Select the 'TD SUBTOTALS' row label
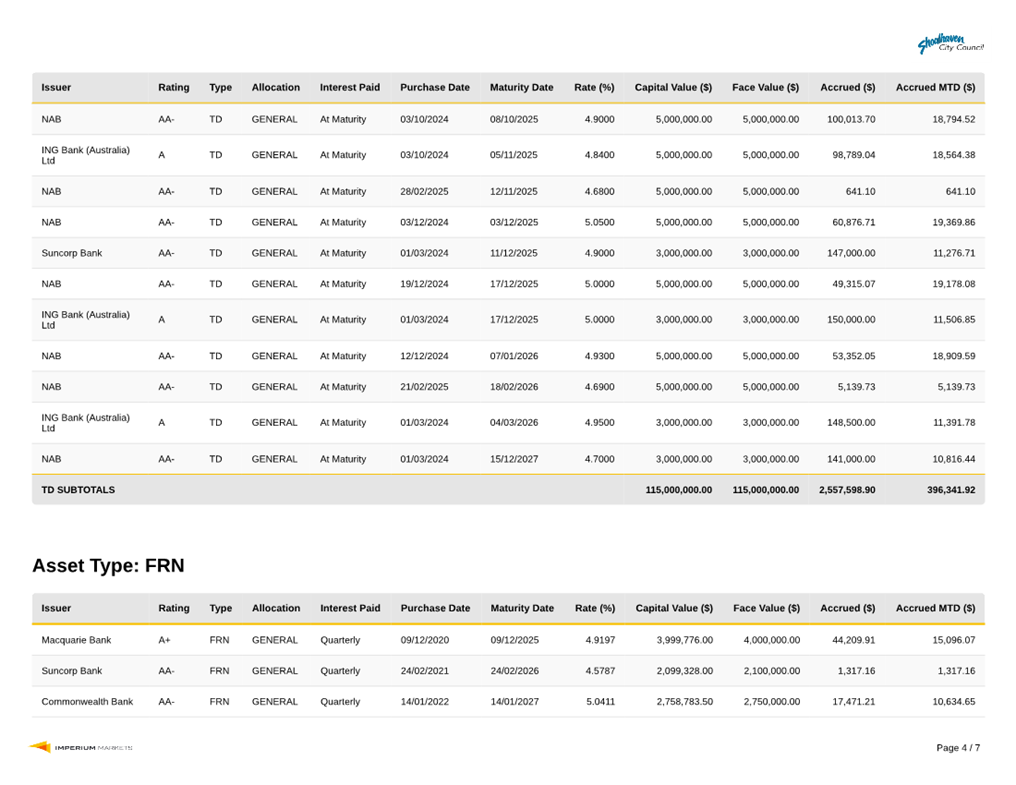The height and width of the screenshot is (785, 1016). pos(78,490)
